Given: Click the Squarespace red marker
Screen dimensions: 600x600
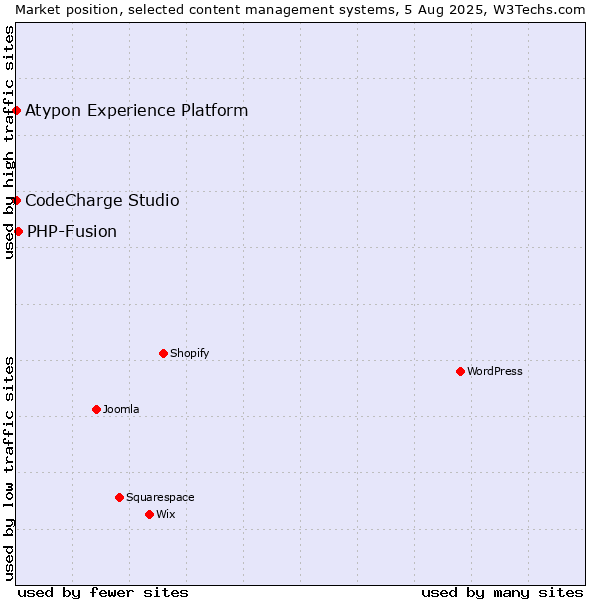Looking at the screenshot, I should [119, 497].
